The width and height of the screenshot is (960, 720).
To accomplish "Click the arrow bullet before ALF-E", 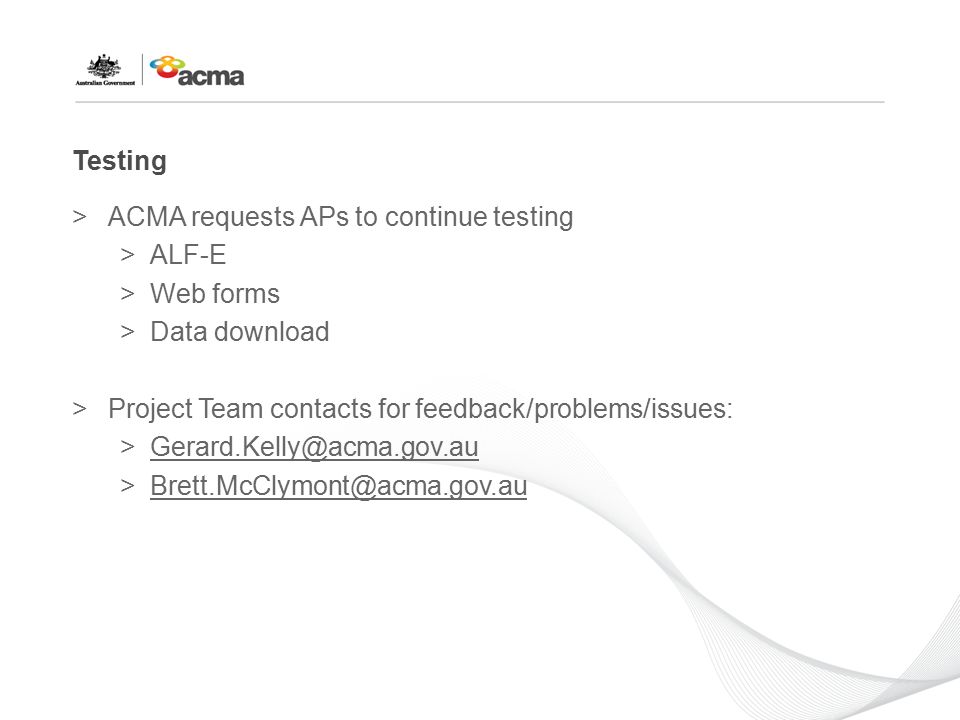I will 127,255.
